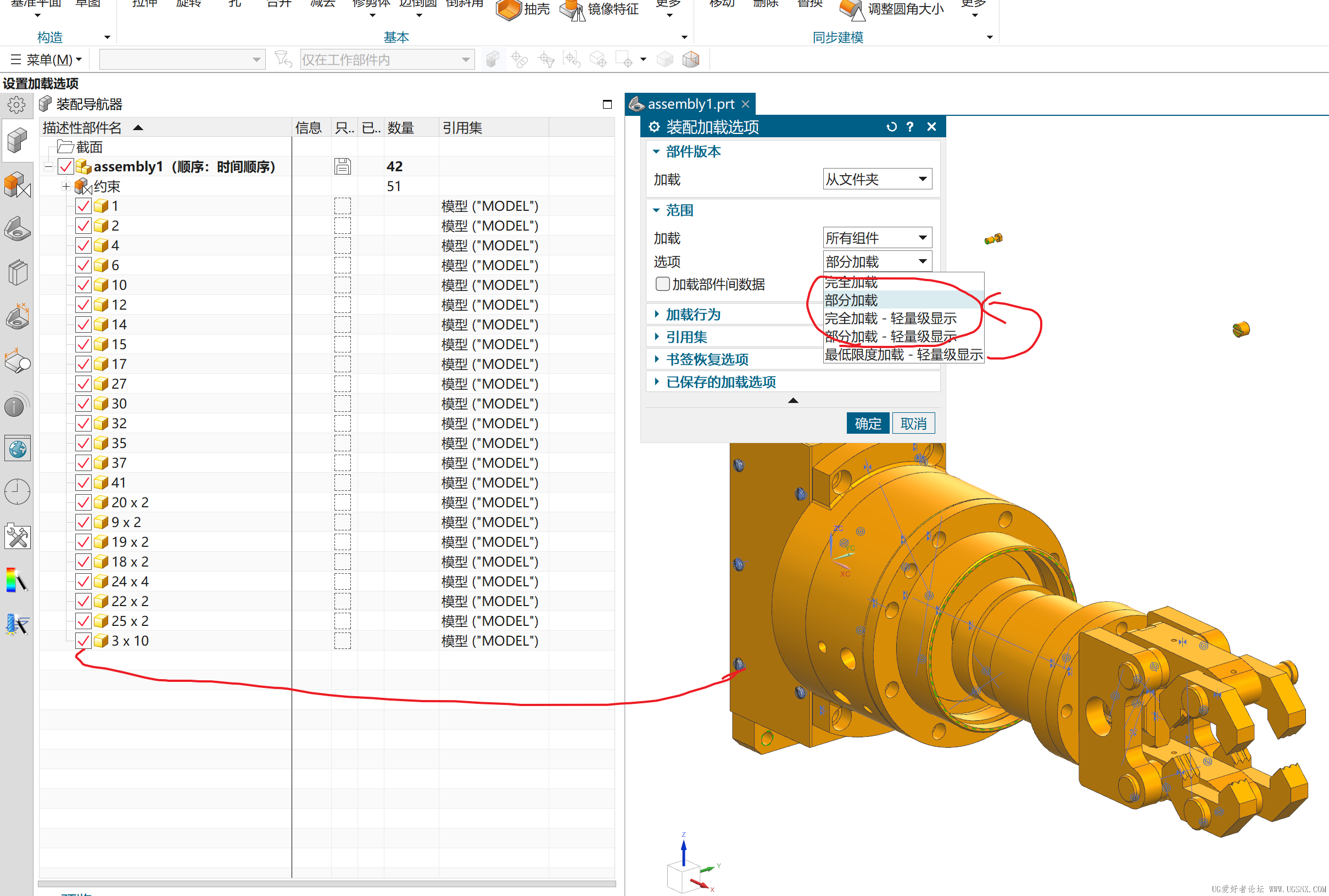
Task: Click the Mirror Feature (镜像特征) icon
Action: coord(572,10)
